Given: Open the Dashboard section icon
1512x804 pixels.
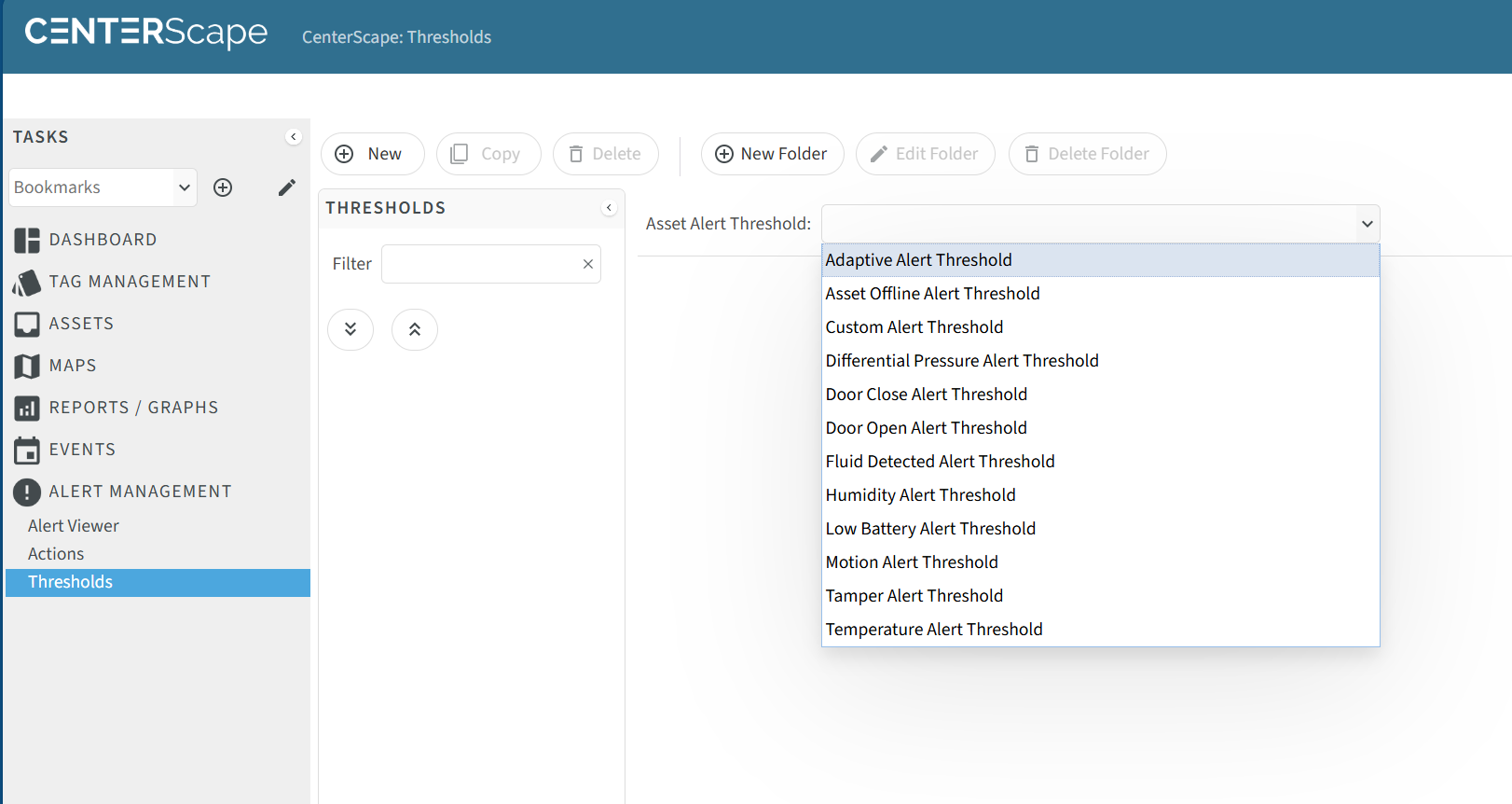Looking at the screenshot, I should (27, 241).
